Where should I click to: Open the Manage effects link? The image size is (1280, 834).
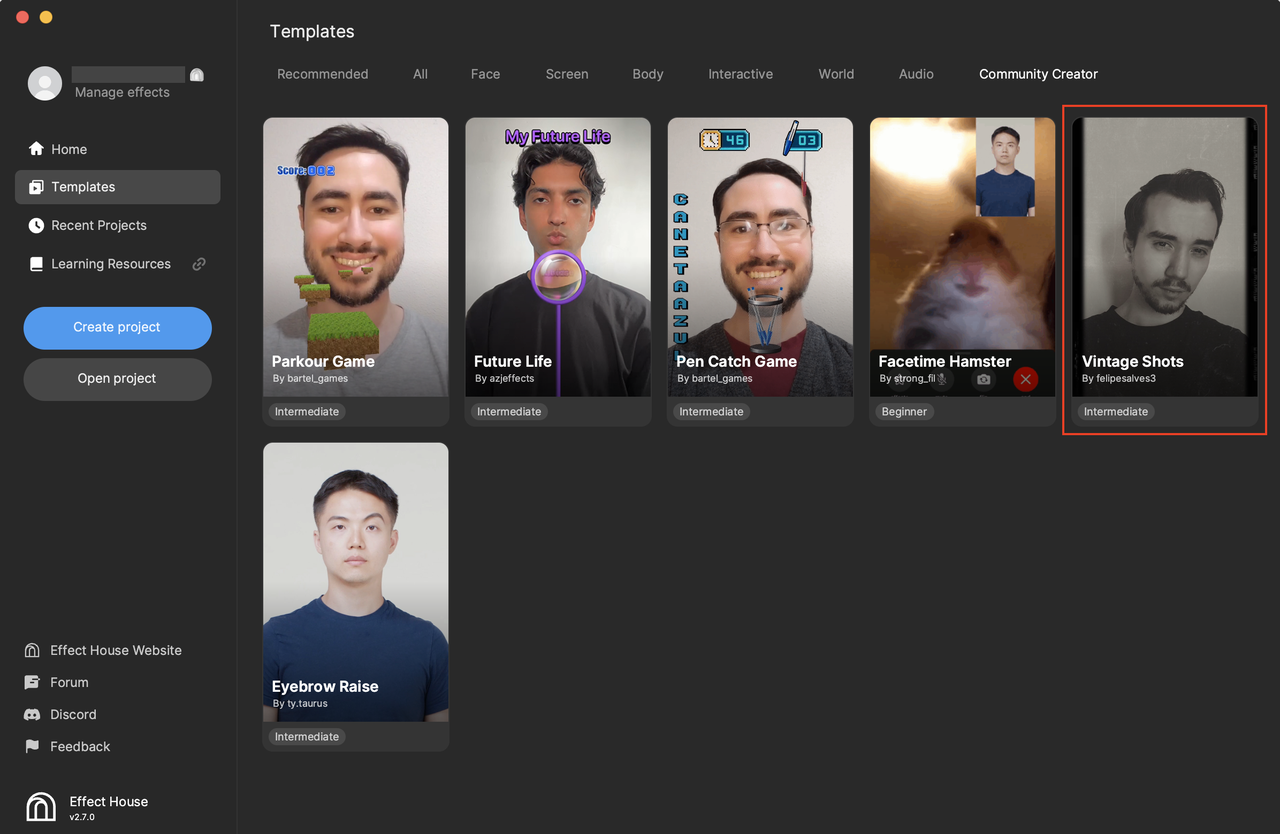click(122, 92)
